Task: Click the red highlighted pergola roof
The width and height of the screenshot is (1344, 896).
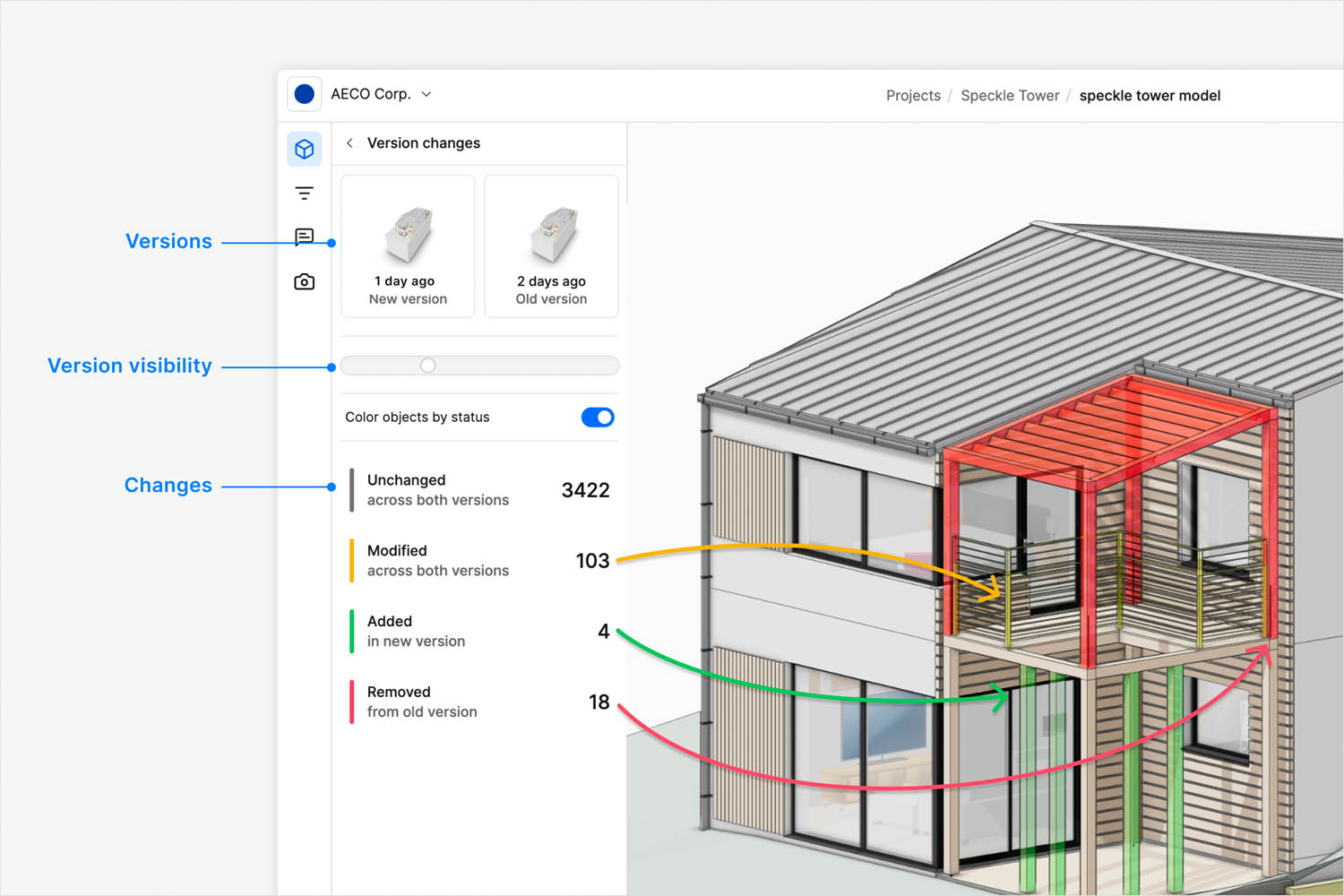Action: pyautogui.click(x=1111, y=421)
